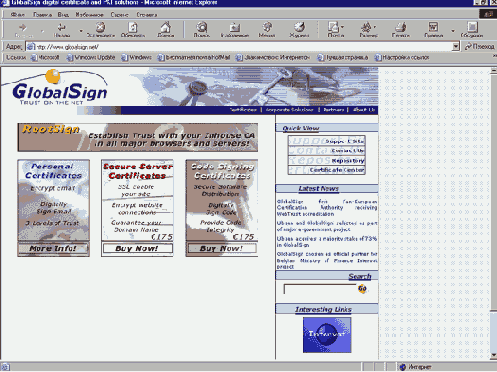The width and height of the screenshot is (497, 372).
Task: Expand the address bar dropdown arrow
Action: pos(456,47)
